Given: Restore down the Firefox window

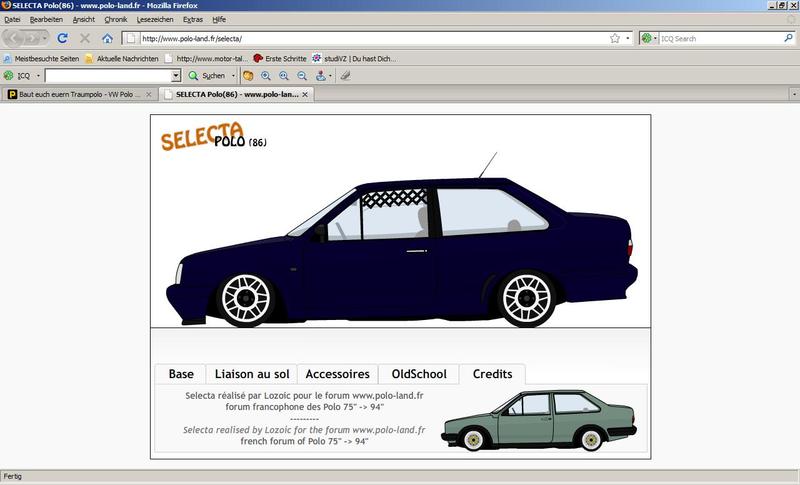Looking at the screenshot, I should [x=782, y=5].
